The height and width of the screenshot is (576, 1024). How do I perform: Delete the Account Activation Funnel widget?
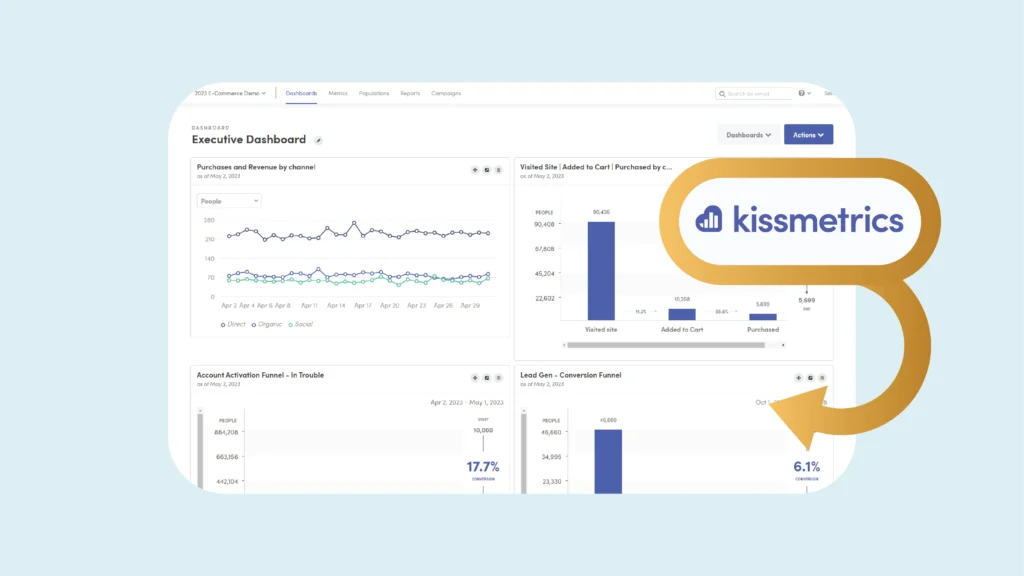(x=498, y=378)
